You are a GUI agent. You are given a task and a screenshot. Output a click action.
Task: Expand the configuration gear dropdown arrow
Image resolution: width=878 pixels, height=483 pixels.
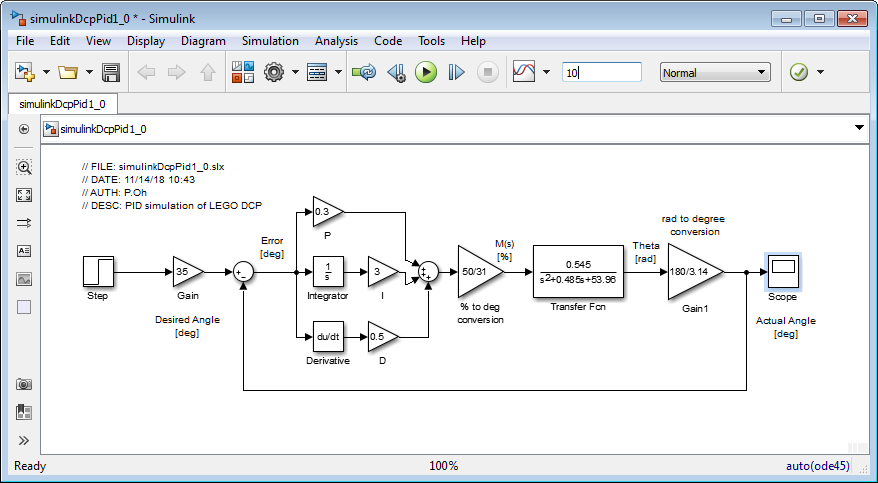pos(295,72)
